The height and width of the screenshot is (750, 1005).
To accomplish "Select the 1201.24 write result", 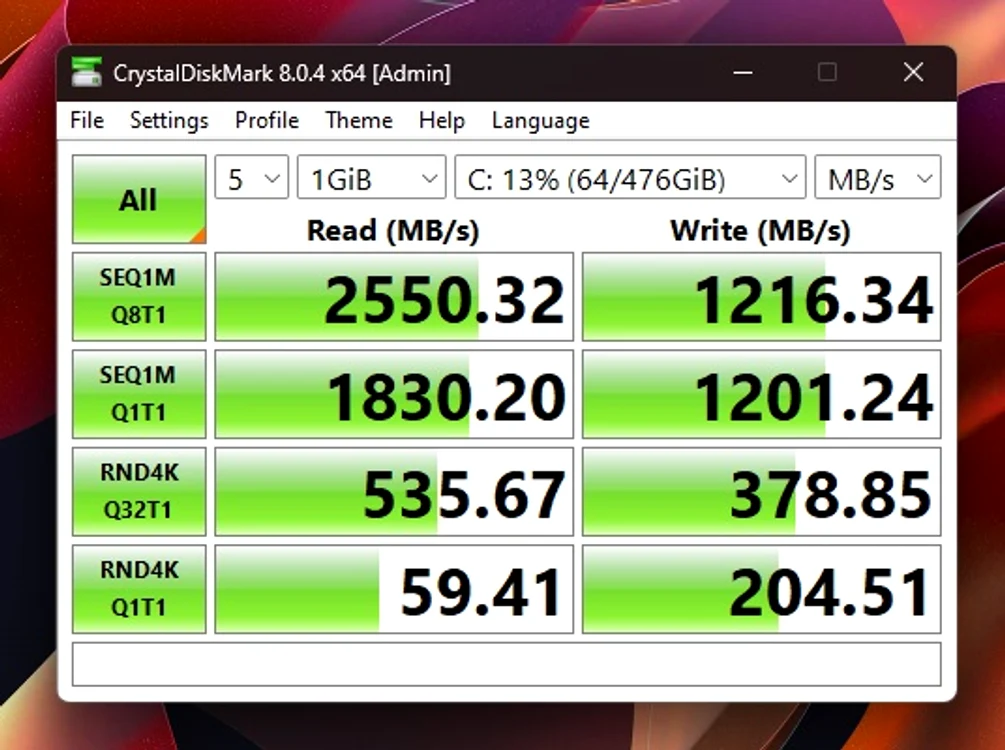I will (x=761, y=394).
